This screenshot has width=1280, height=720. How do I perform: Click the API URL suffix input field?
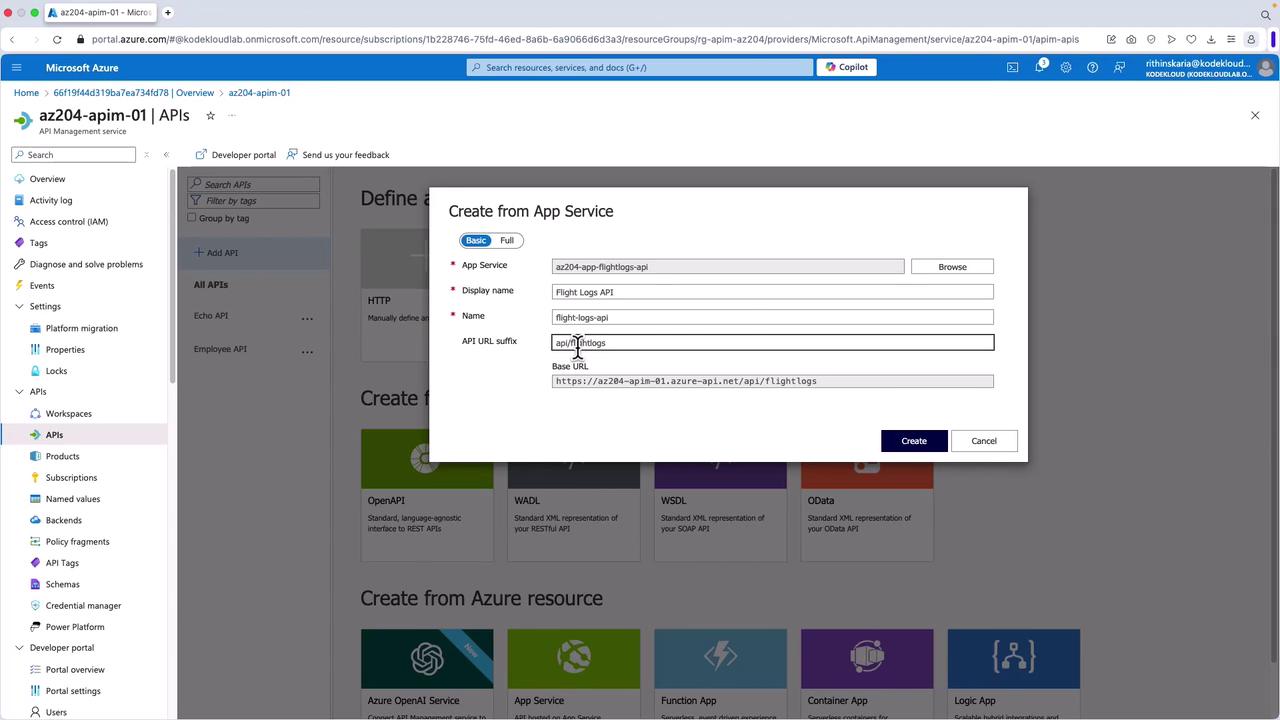point(772,342)
